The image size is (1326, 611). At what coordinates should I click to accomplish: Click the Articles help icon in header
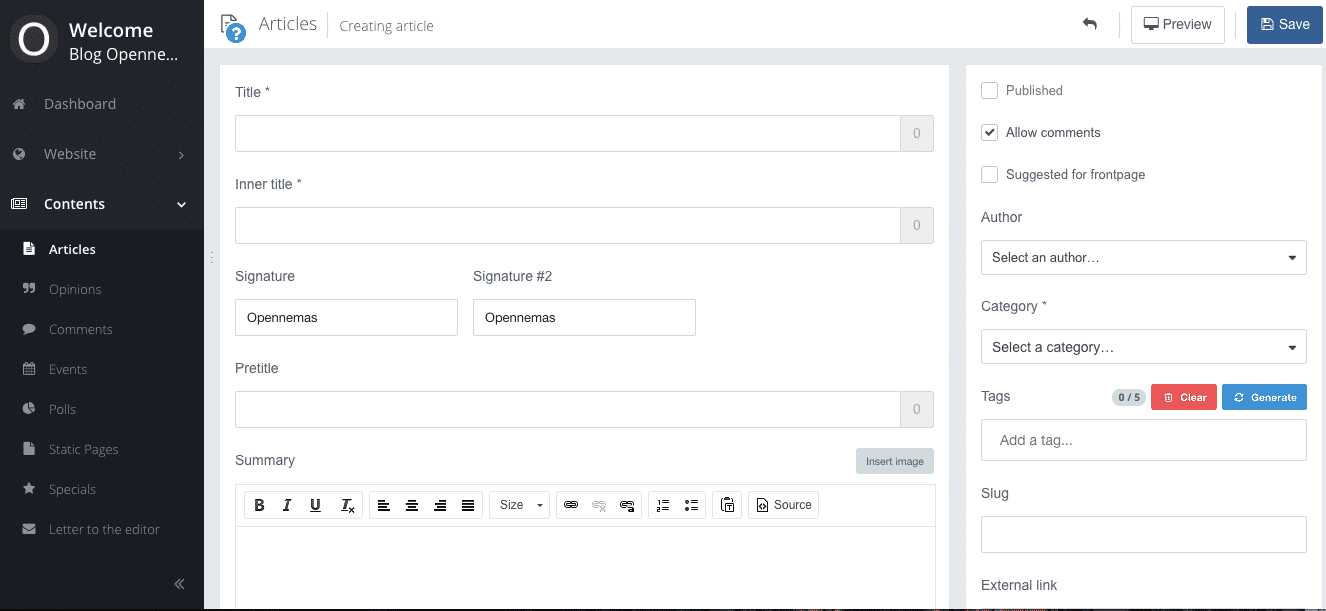pyautogui.click(x=233, y=28)
